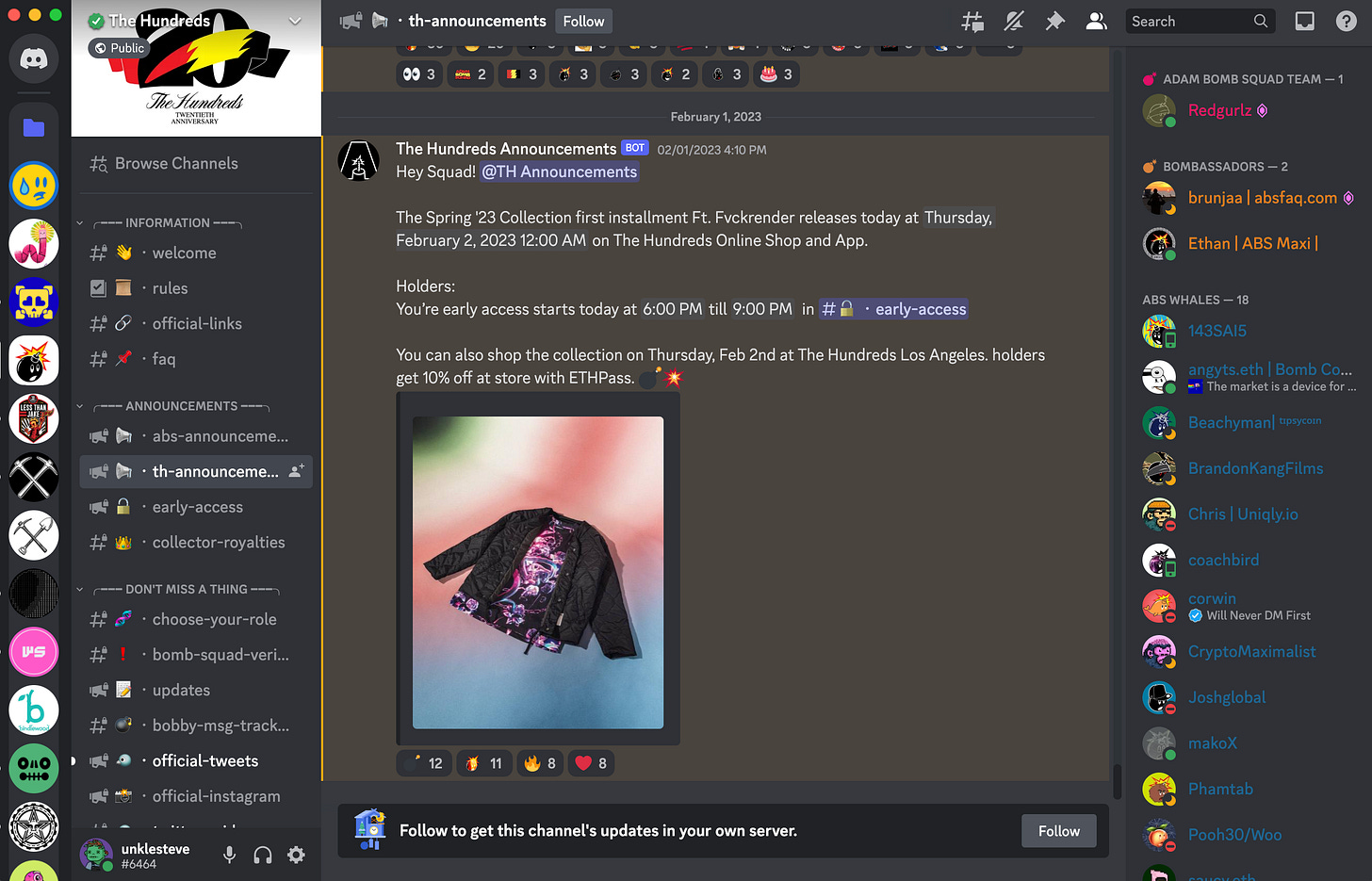This screenshot has height=881, width=1372.
Task: Open the collector-royalties channel
Action: click(196, 542)
